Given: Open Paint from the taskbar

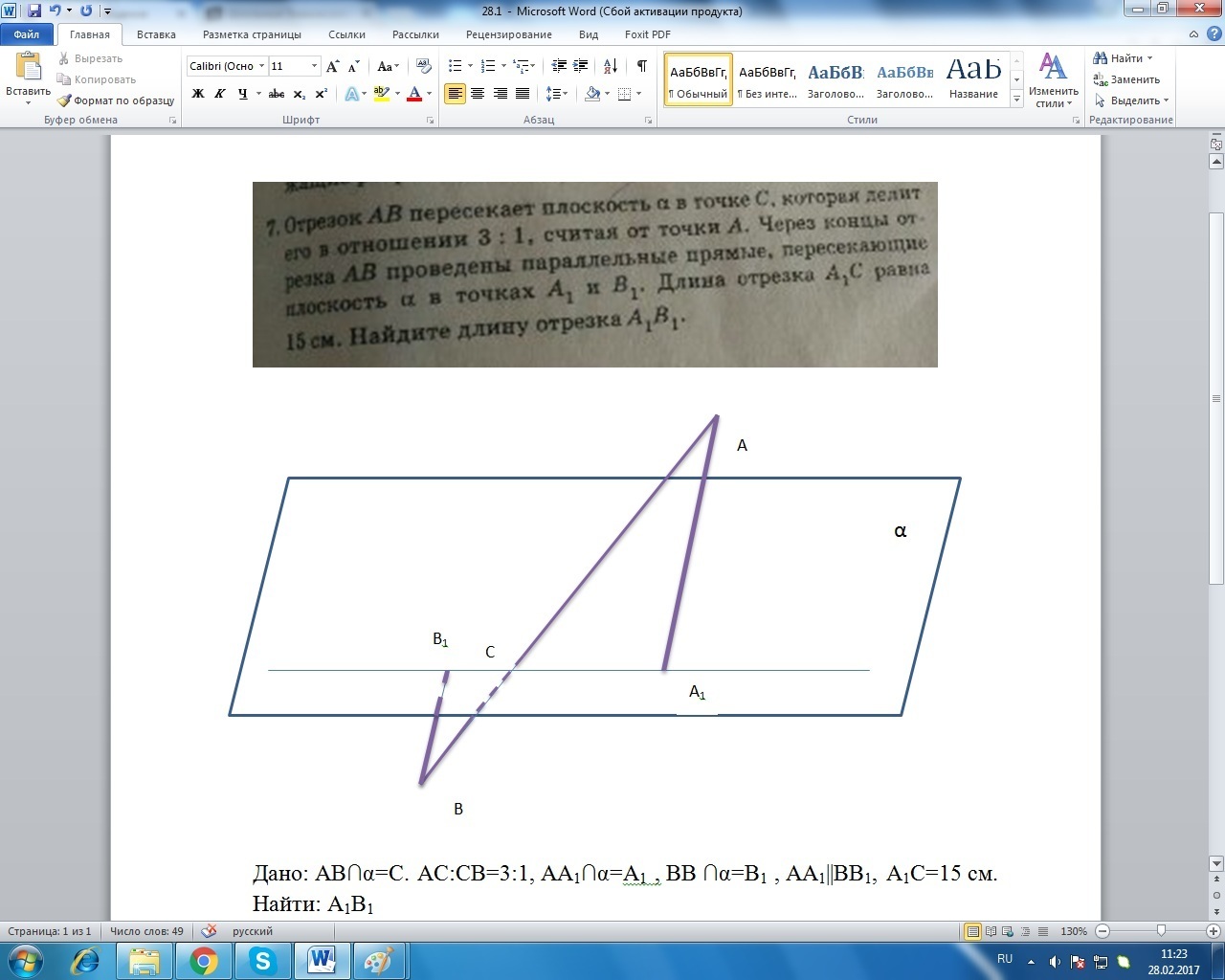Looking at the screenshot, I should click(x=378, y=961).
